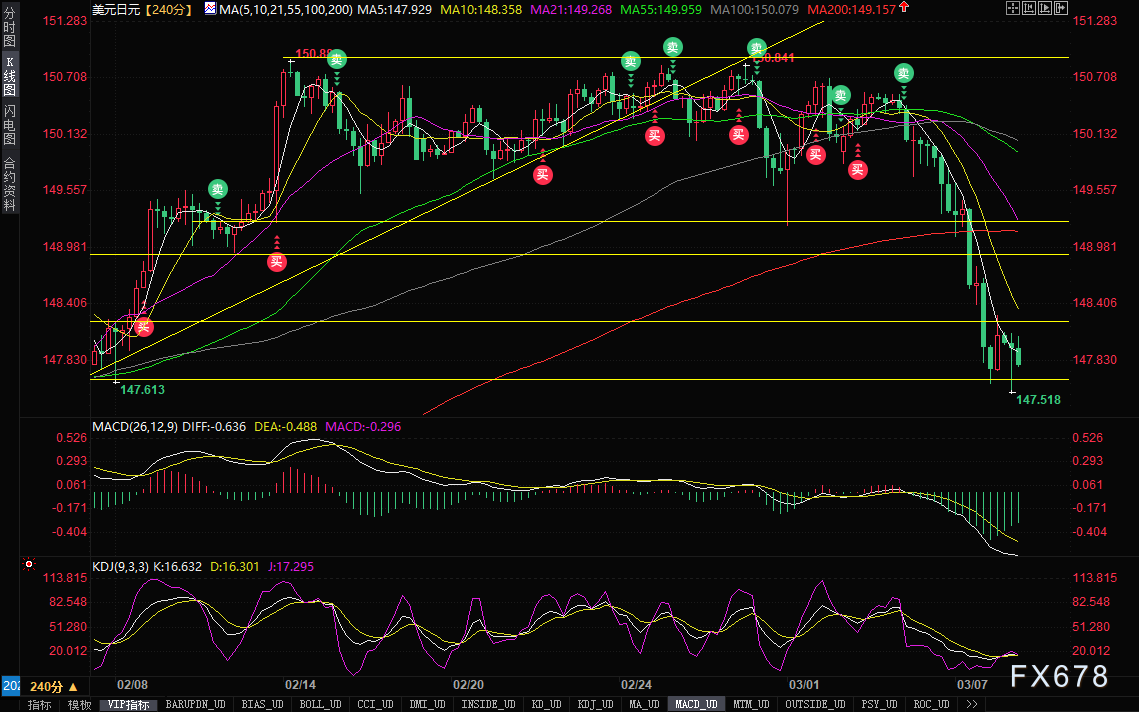Click the K:16.632 value
The width and height of the screenshot is (1139, 712).
177,566
